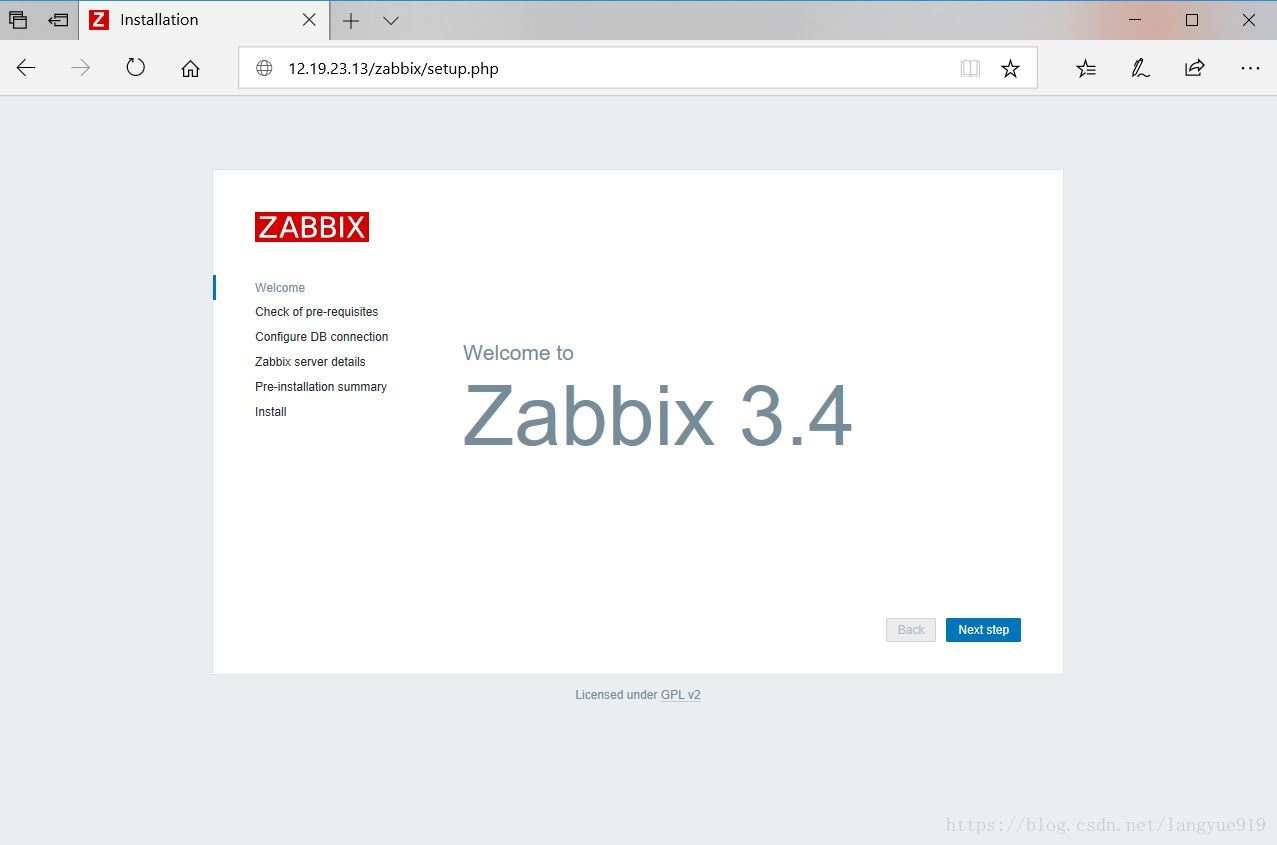Minimize the browser window
The height and width of the screenshot is (845, 1277).
pos(1135,20)
